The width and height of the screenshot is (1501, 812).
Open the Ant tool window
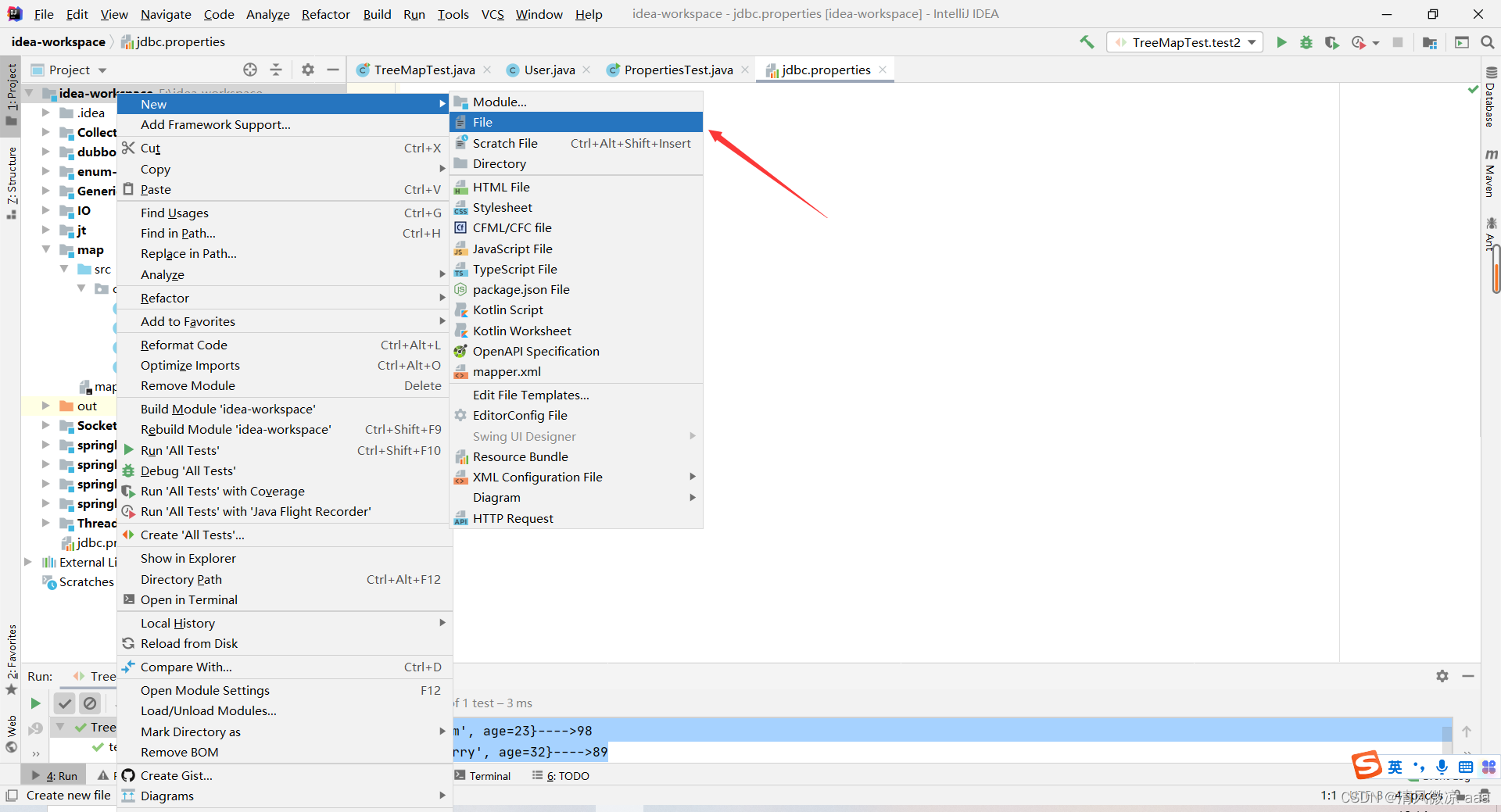coord(1490,234)
